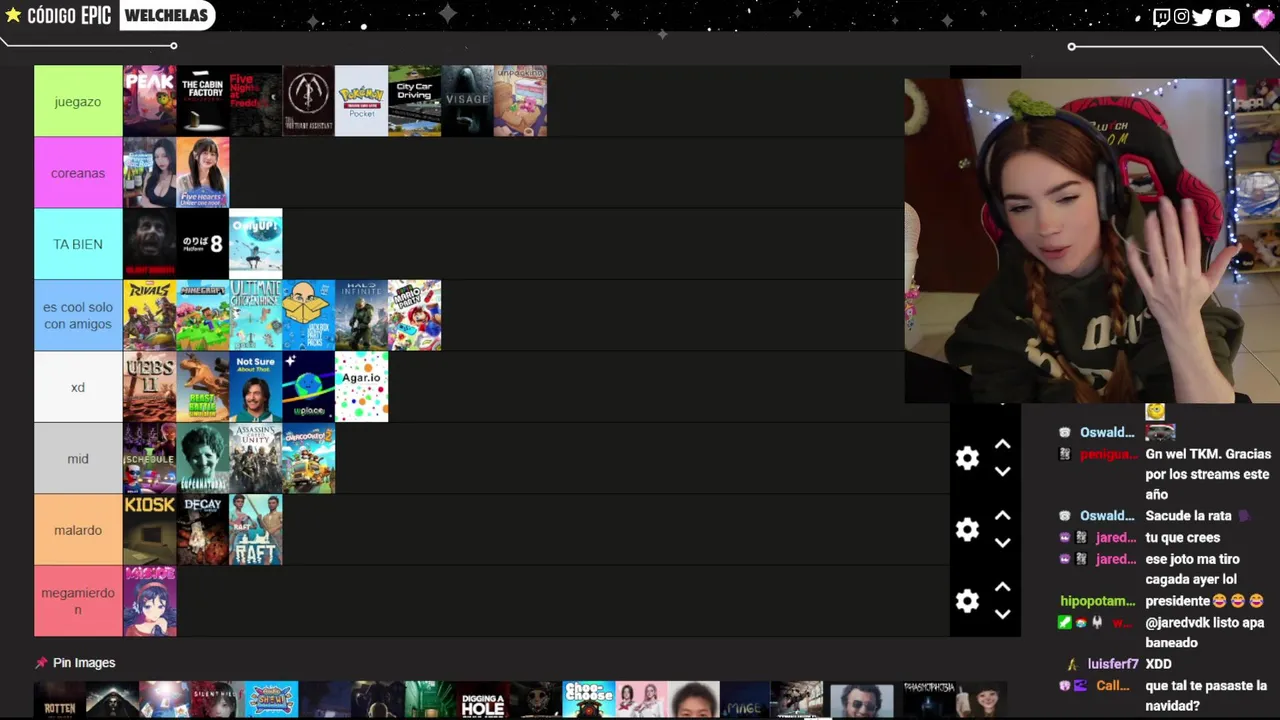1280x720 pixels.
Task: Click the Instagram icon in the overlay
Action: pos(1182,17)
